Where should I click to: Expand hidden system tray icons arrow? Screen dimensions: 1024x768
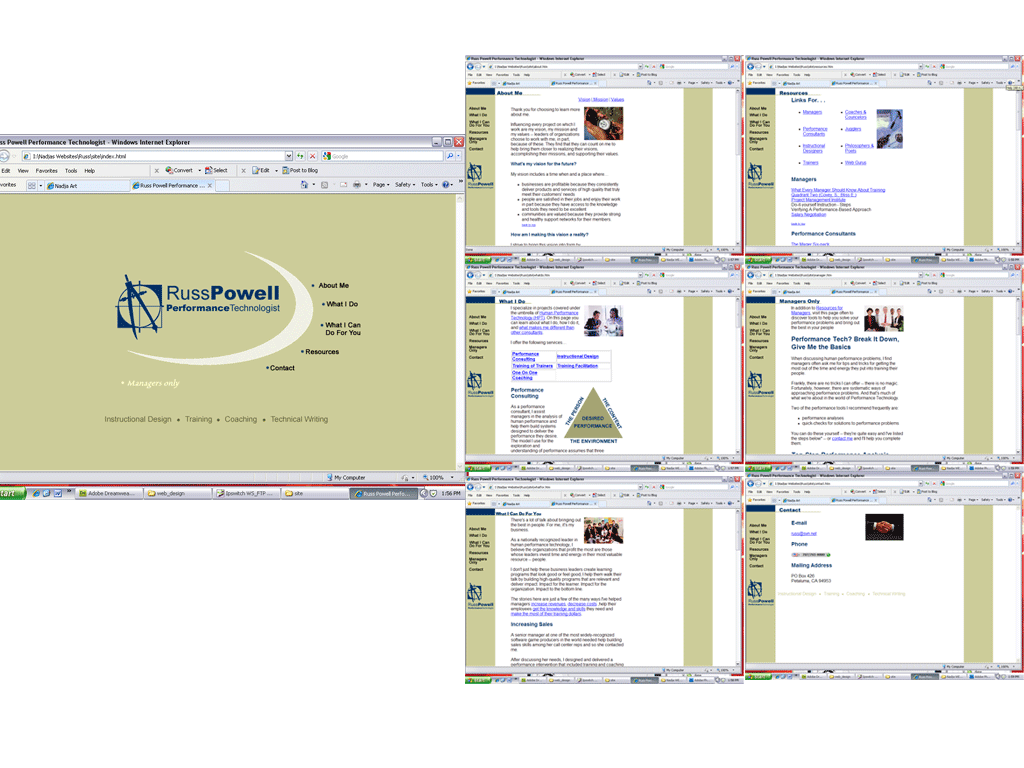pyautogui.click(x=423, y=494)
